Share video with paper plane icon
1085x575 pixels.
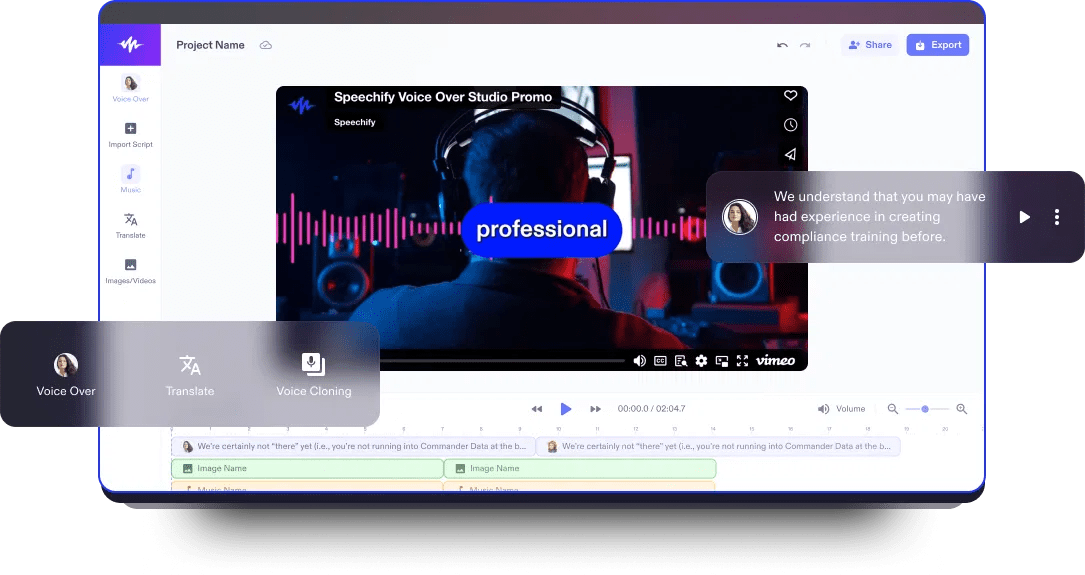point(790,154)
